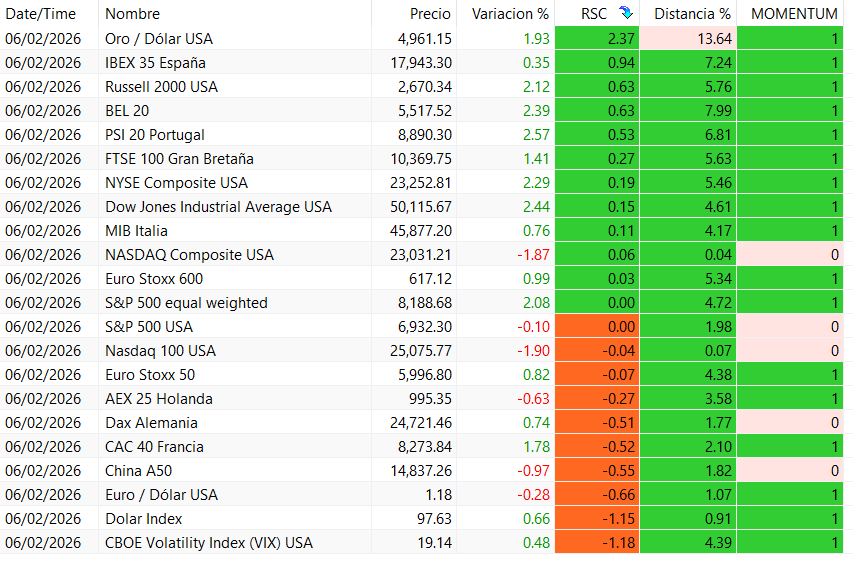Click the MIB Italia name cell
The height and width of the screenshot is (561, 853).
pyautogui.click(x=136, y=230)
